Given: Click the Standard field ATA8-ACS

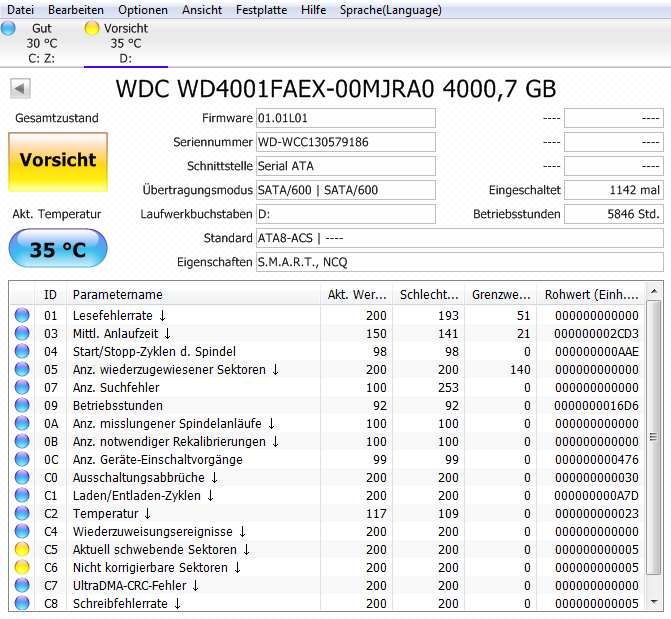Looking at the screenshot, I should click(460, 238).
